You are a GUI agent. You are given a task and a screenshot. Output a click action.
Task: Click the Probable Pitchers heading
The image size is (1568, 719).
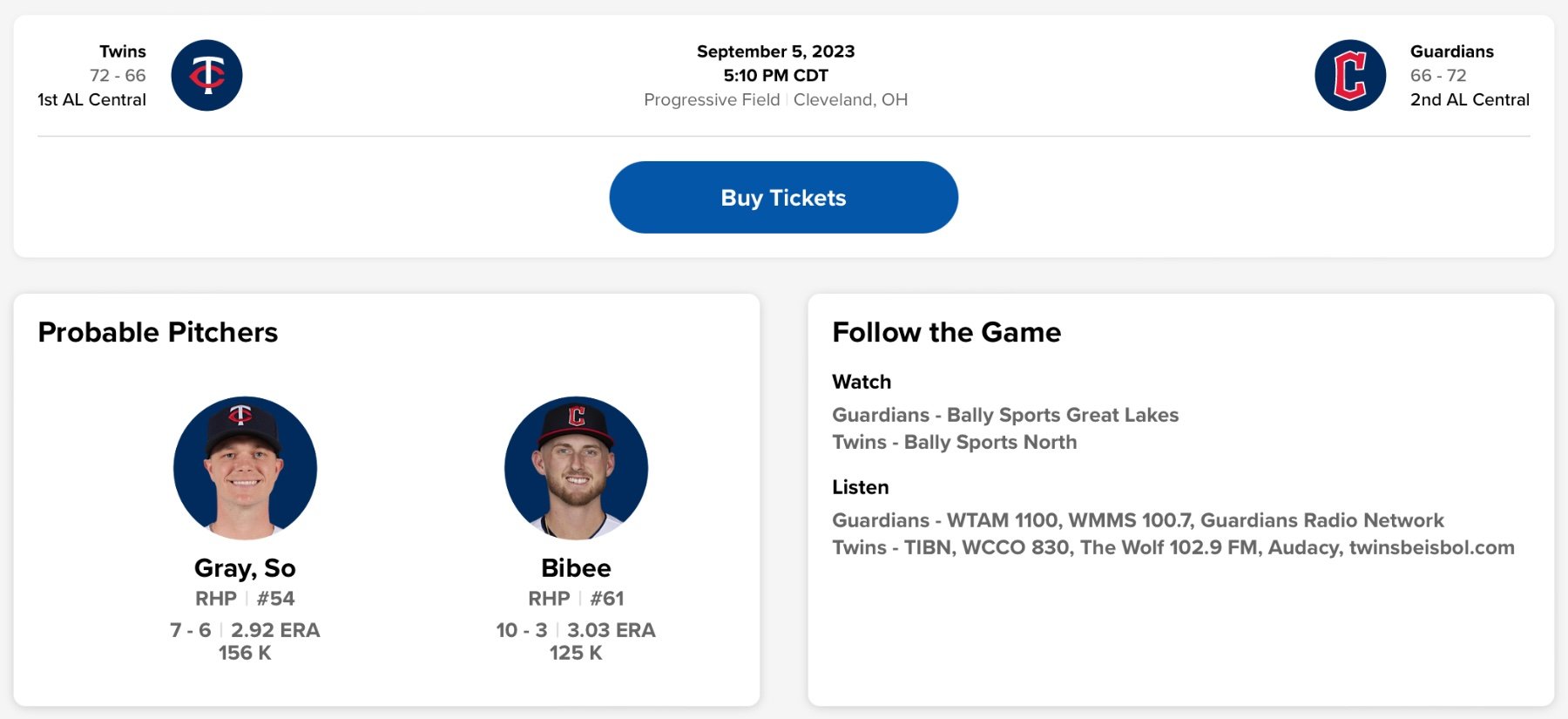(x=158, y=332)
